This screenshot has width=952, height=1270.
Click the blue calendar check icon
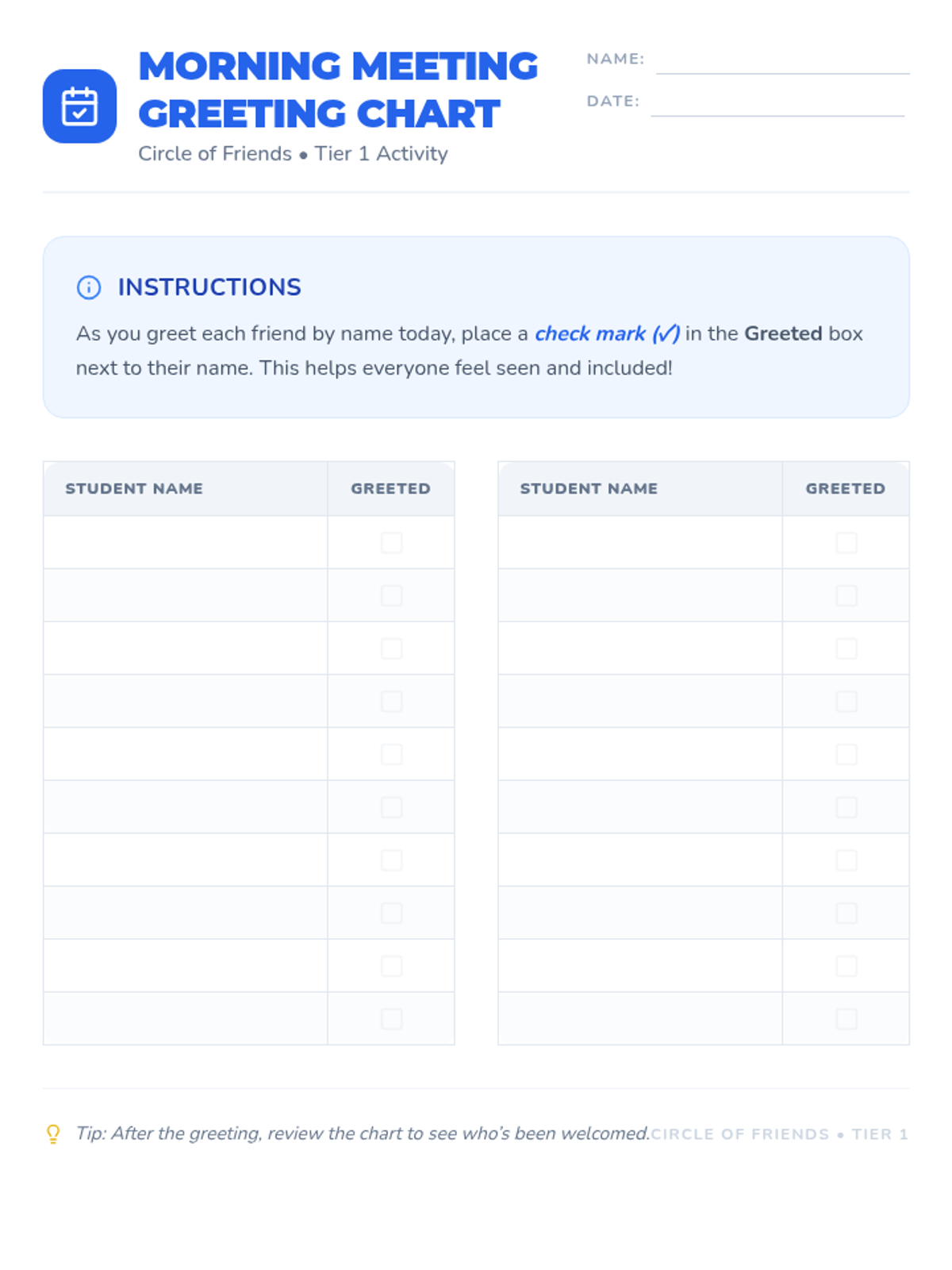[79, 106]
